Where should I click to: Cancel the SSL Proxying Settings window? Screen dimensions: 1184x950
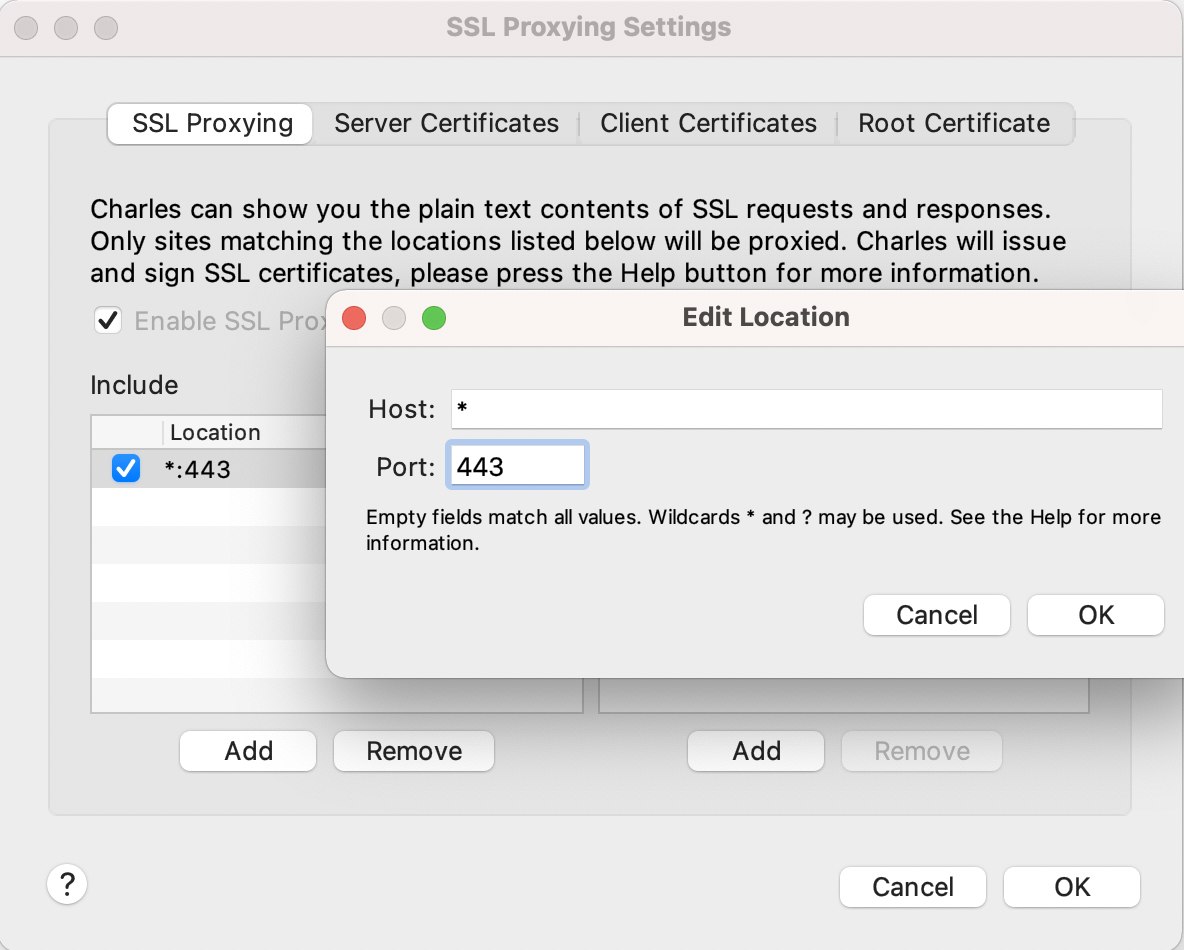pyautogui.click(x=913, y=887)
